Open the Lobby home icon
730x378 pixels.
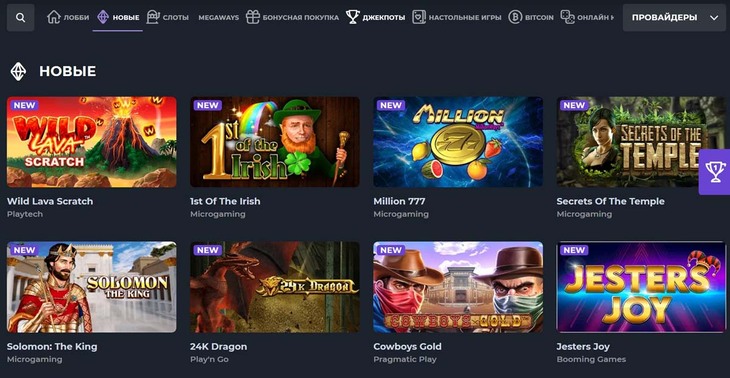[x=54, y=18]
